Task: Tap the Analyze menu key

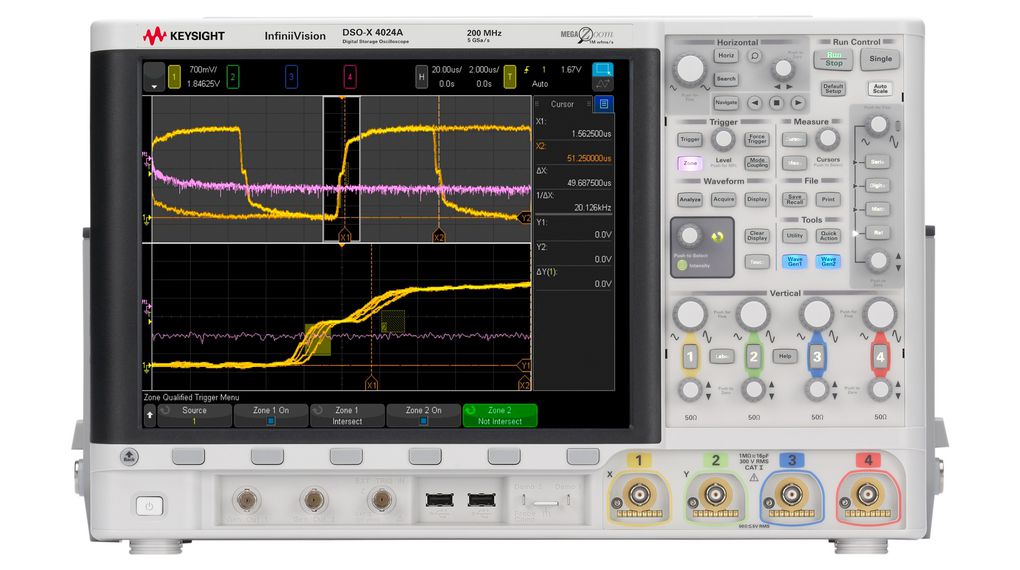Action: [690, 199]
